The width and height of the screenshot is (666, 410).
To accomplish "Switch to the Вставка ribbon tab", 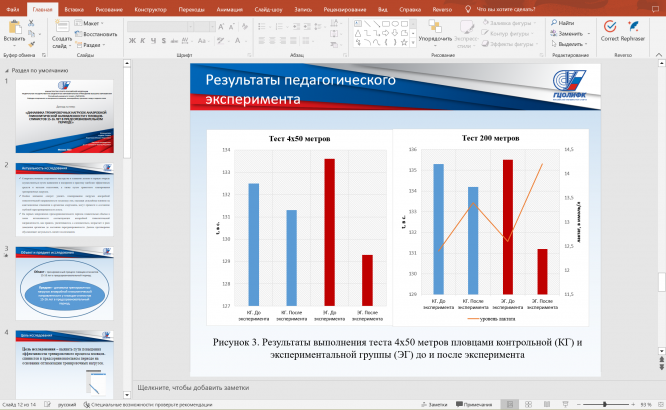I will pos(73,8).
